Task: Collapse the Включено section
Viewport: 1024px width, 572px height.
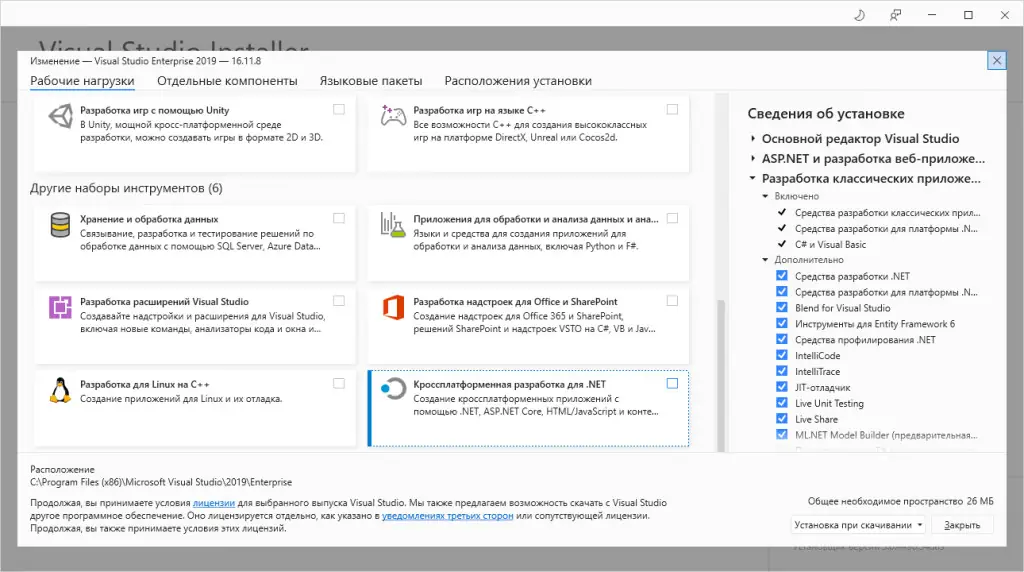Action: click(x=765, y=196)
